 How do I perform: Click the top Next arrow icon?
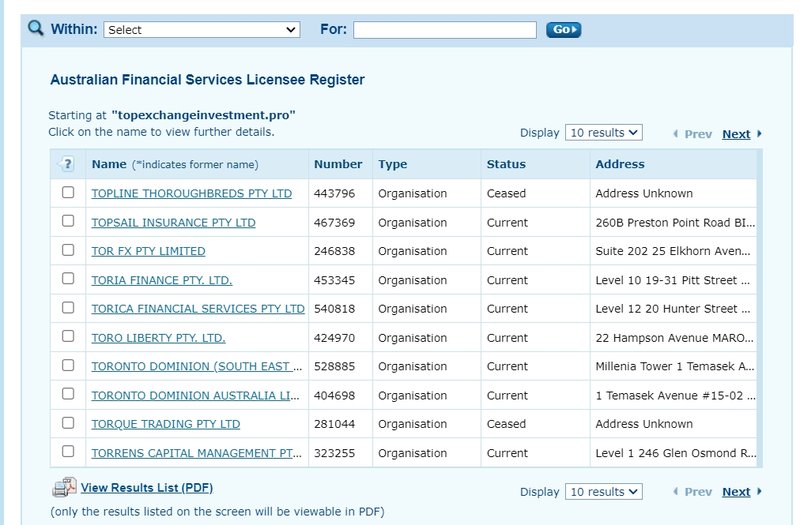coord(759,134)
